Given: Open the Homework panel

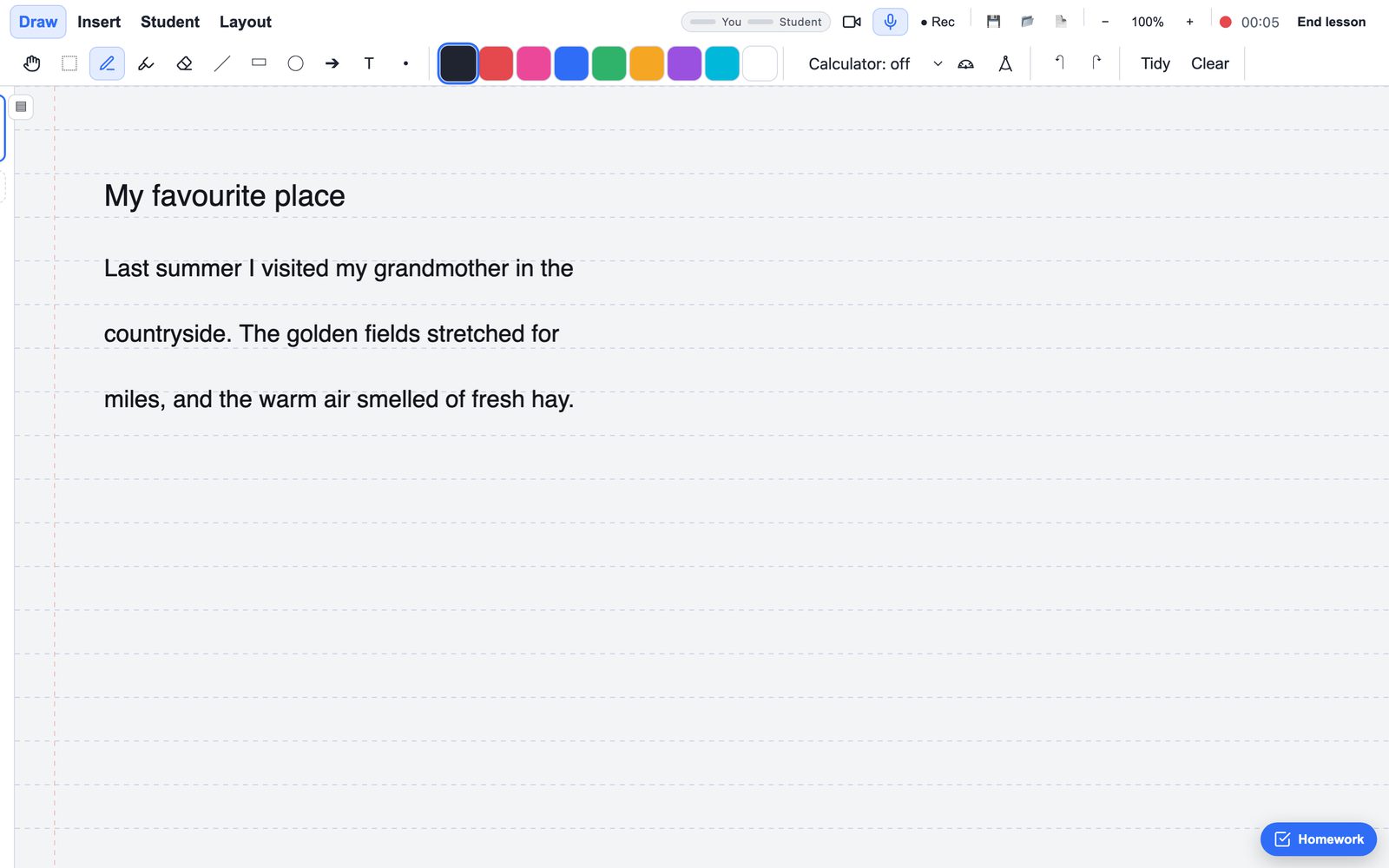Looking at the screenshot, I should (x=1318, y=839).
